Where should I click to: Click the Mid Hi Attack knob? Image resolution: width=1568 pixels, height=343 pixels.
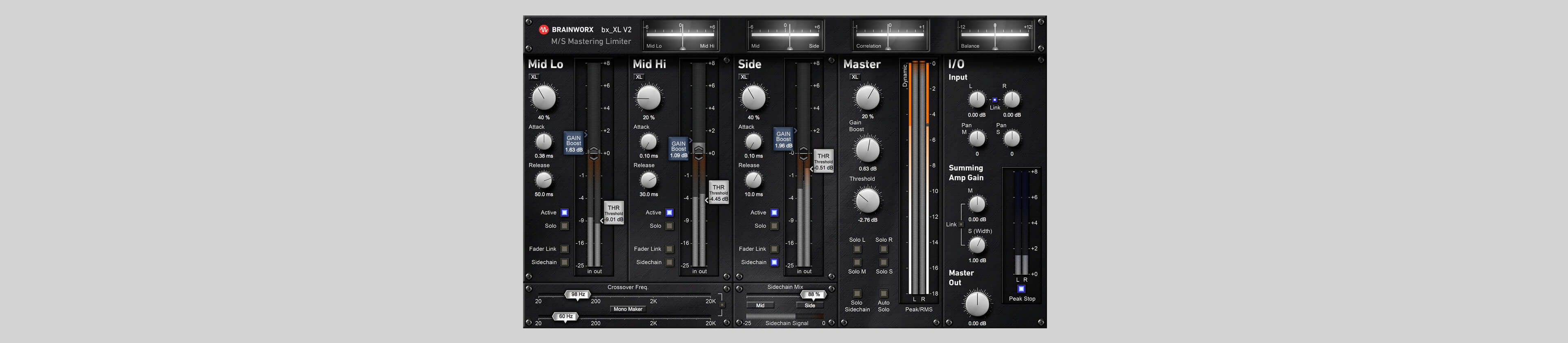pyautogui.click(x=648, y=142)
